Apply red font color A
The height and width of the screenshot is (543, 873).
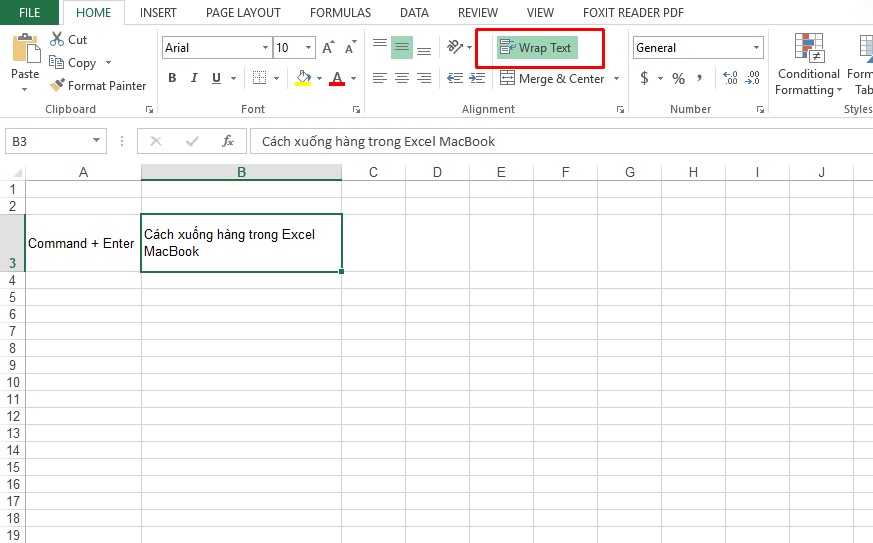click(337, 78)
